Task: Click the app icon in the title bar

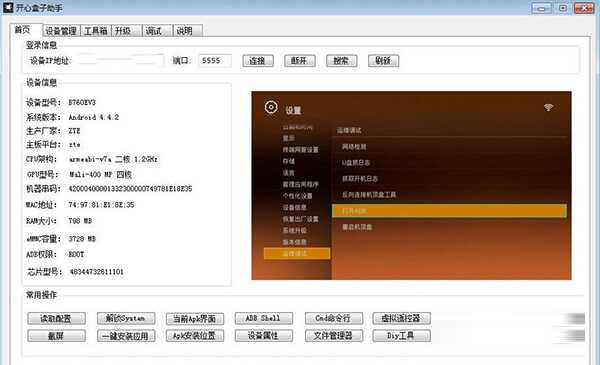Action: pyautogui.click(x=8, y=7)
